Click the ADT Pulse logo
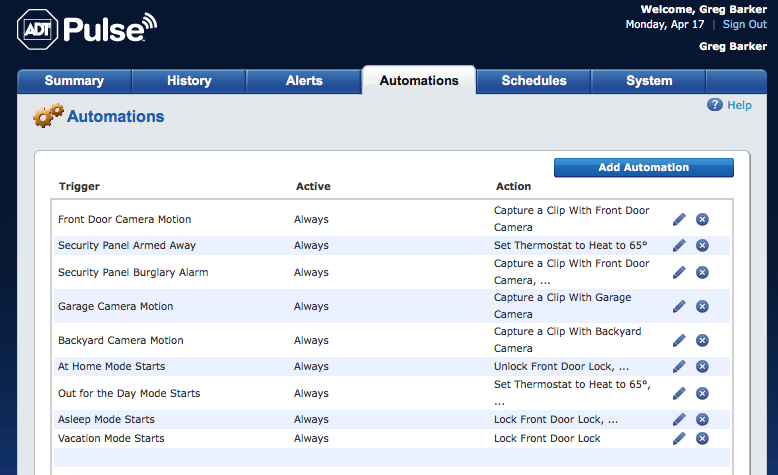The height and width of the screenshot is (475, 778). (87, 31)
